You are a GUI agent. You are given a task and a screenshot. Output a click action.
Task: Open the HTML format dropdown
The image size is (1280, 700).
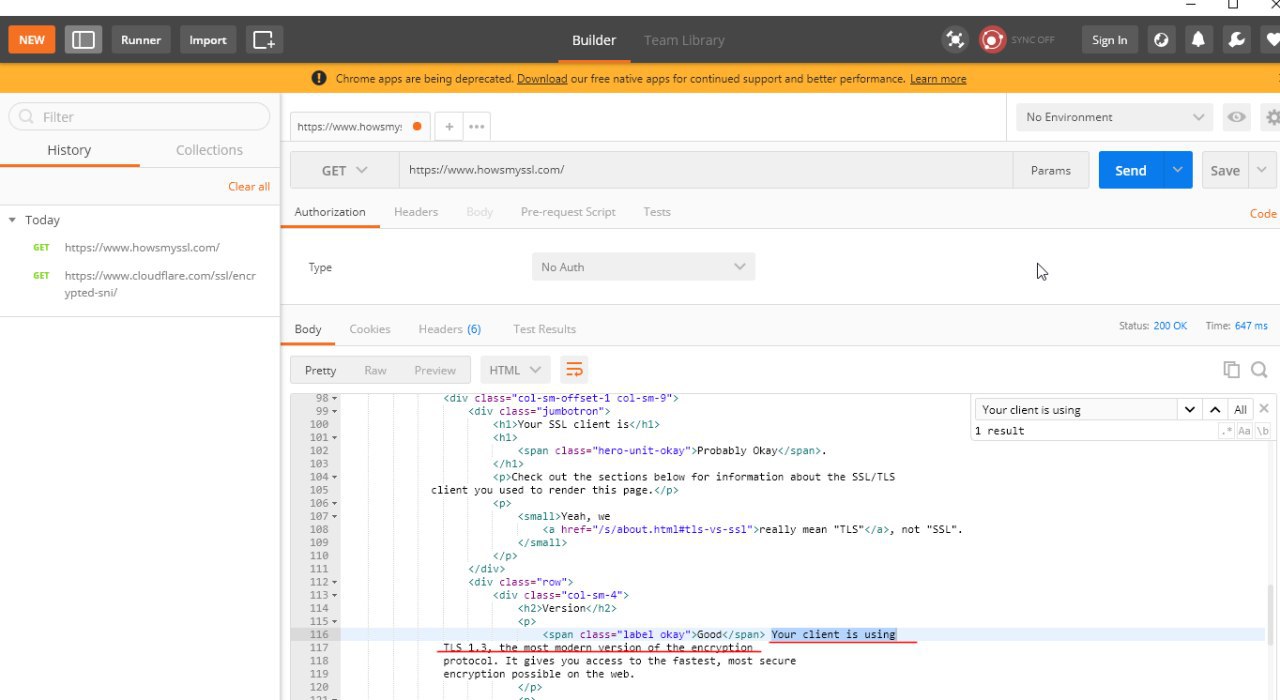coord(515,370)
